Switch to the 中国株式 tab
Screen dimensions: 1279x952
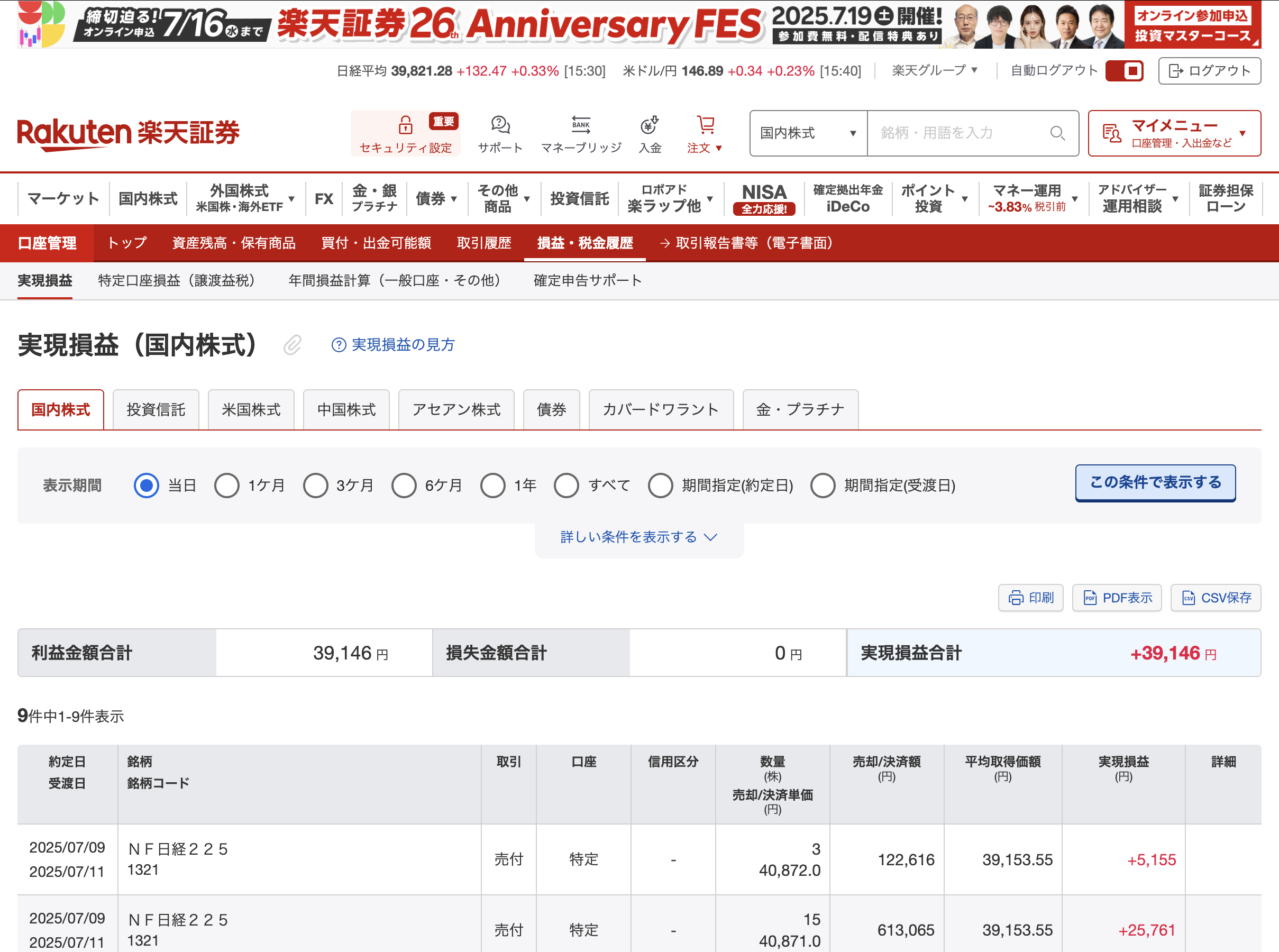coord(346,410)
